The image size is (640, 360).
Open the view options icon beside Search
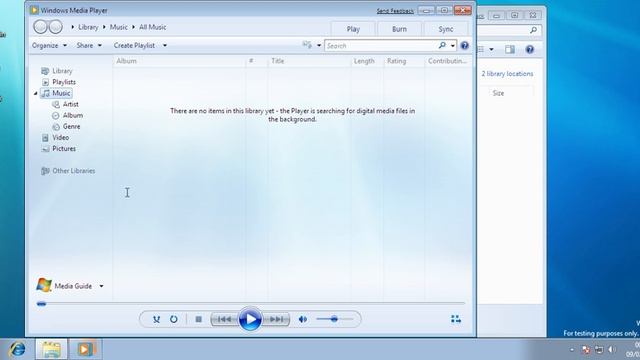(x=307, y=45)
